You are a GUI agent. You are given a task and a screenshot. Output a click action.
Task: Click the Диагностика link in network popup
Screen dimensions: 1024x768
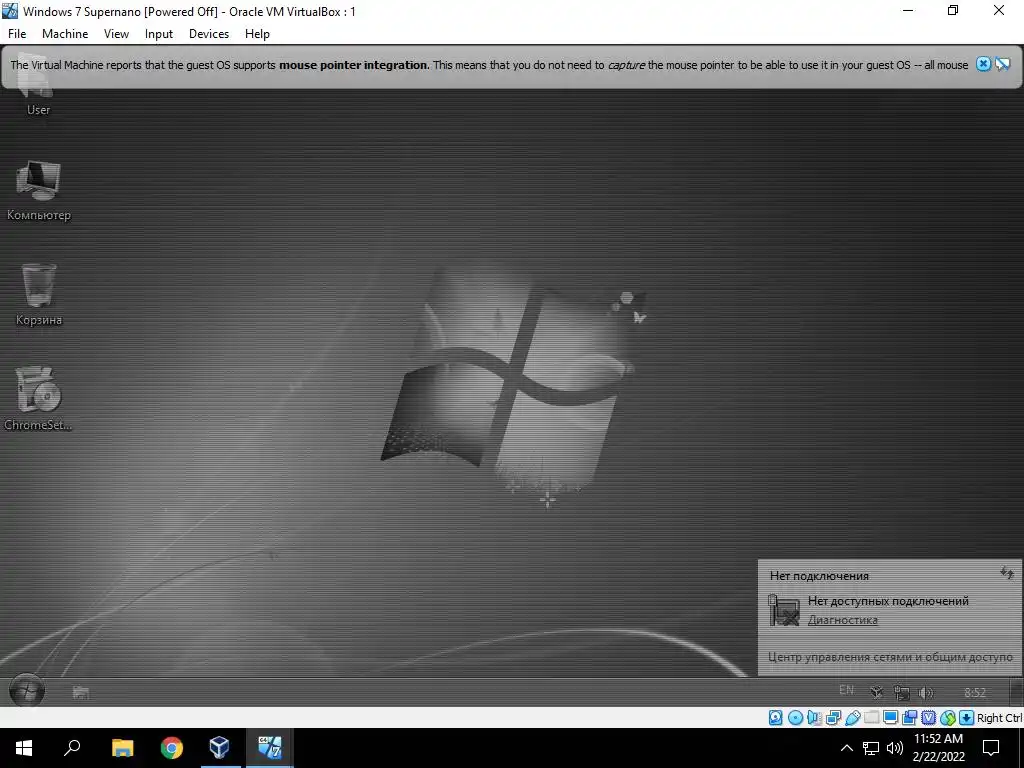click(842, 620)
